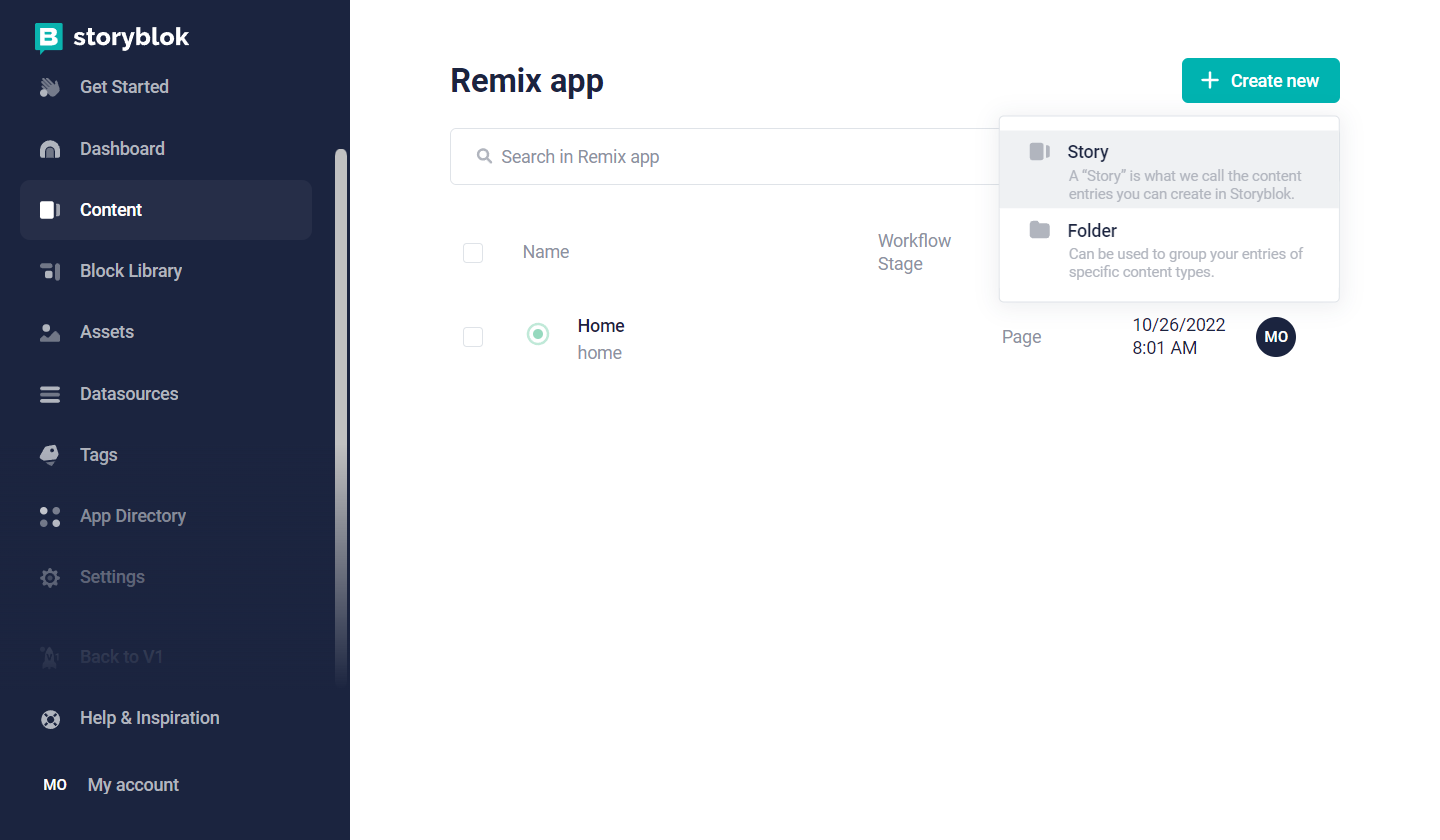The height and width of the screenshot is (840, 1440).
Task: Click the Settings gear icon
Action: point(50,577)
